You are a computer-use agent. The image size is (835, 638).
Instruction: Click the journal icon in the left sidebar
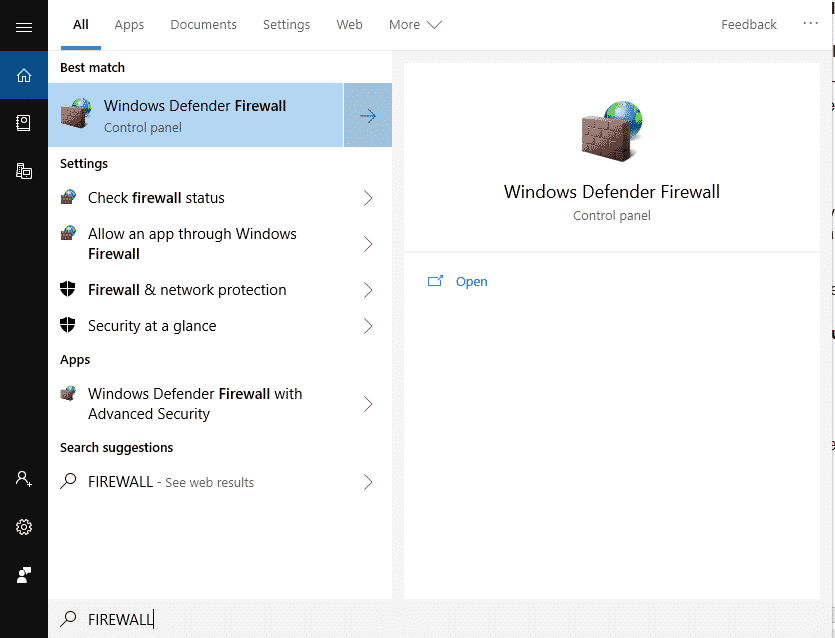click(x=23, y=122)
